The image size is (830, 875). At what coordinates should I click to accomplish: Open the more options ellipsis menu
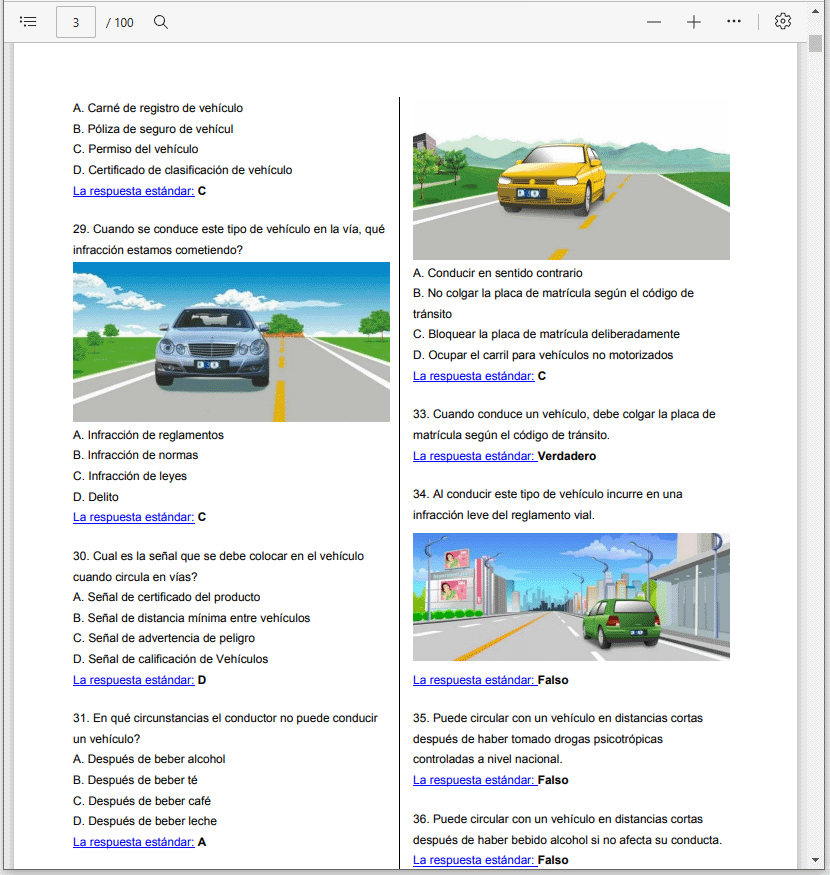734,22
